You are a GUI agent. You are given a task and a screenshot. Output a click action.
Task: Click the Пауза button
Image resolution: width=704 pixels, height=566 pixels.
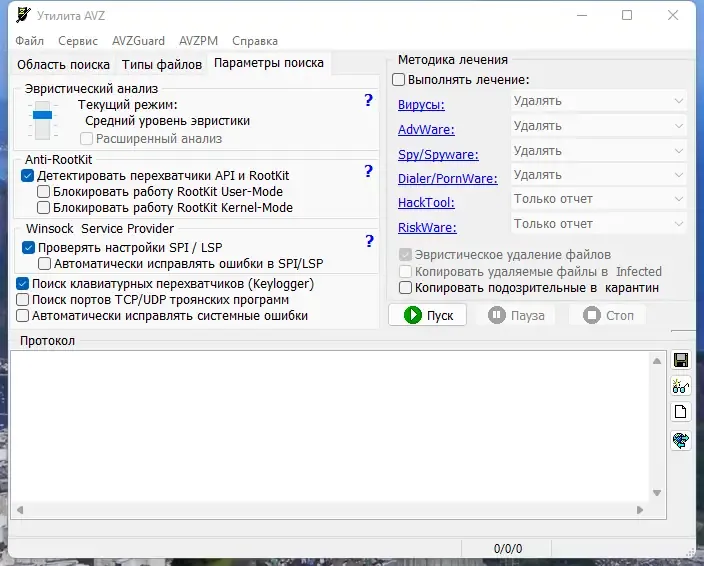517,315
